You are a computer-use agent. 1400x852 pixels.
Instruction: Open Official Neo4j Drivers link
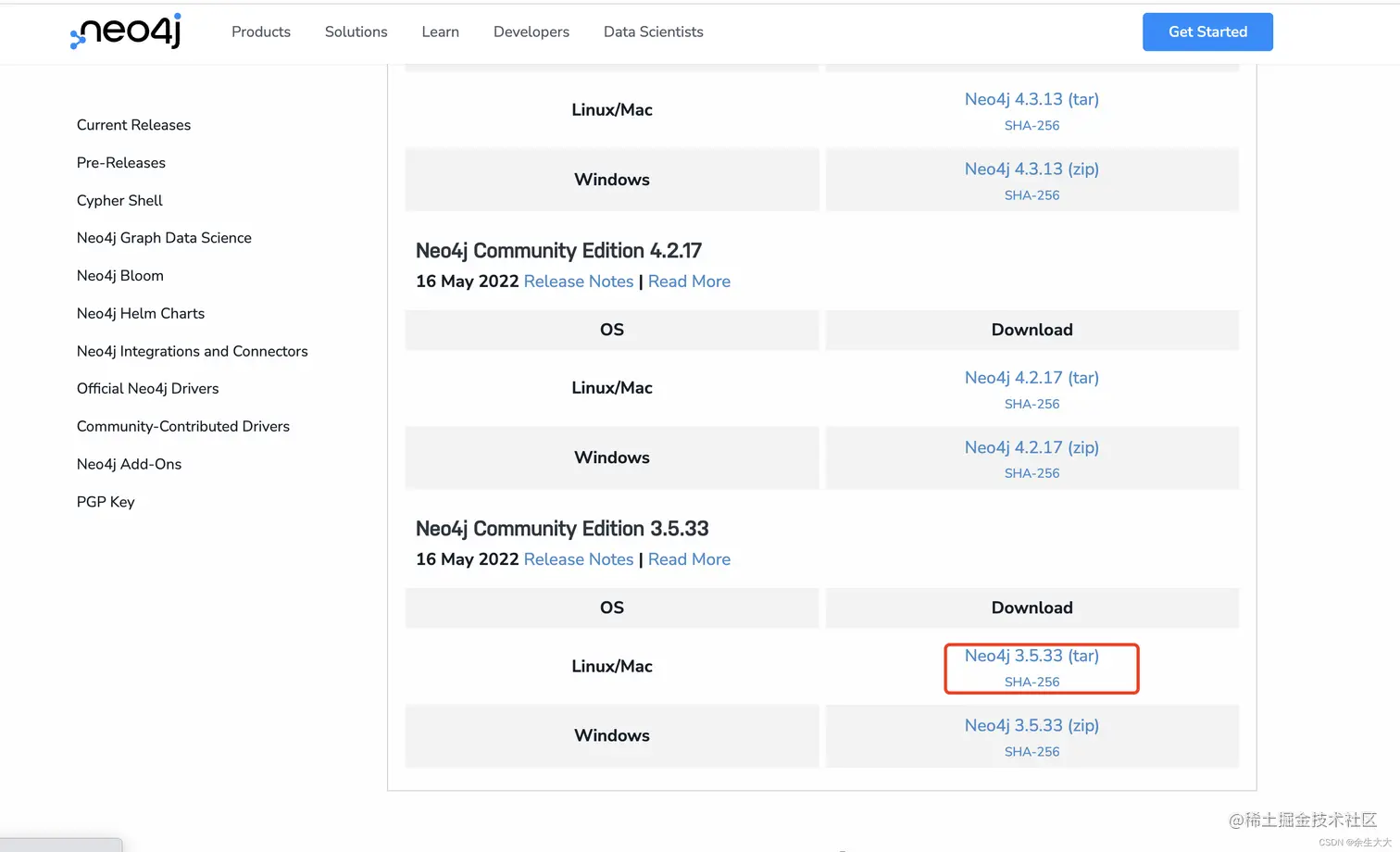[148, 389]
